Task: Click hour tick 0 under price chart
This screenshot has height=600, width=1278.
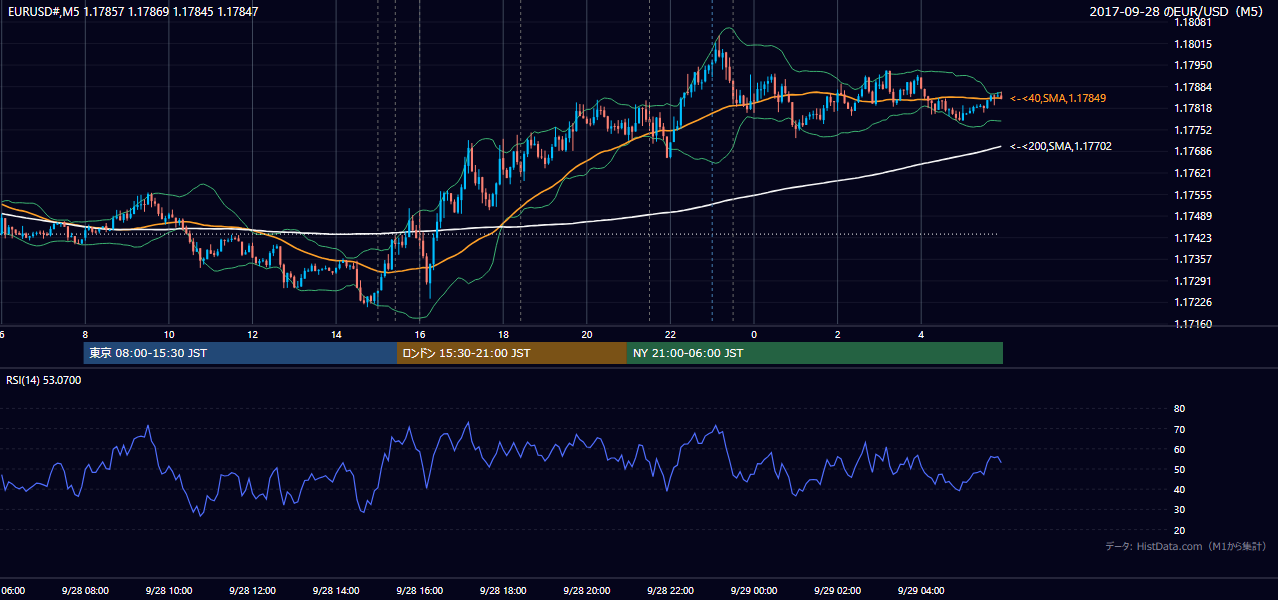Action: click(754, 334)
